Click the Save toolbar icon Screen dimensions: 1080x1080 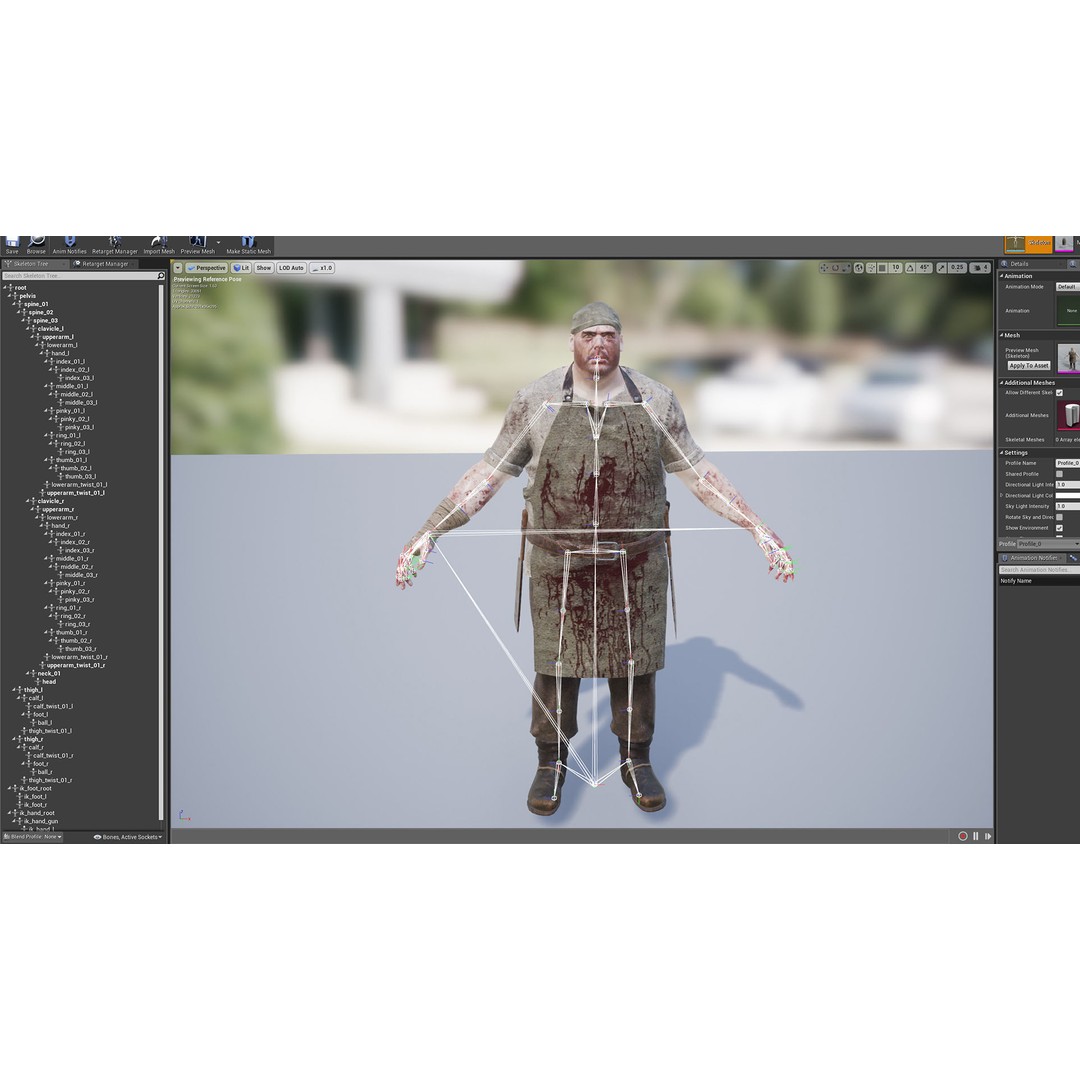[x=12, y=246]
